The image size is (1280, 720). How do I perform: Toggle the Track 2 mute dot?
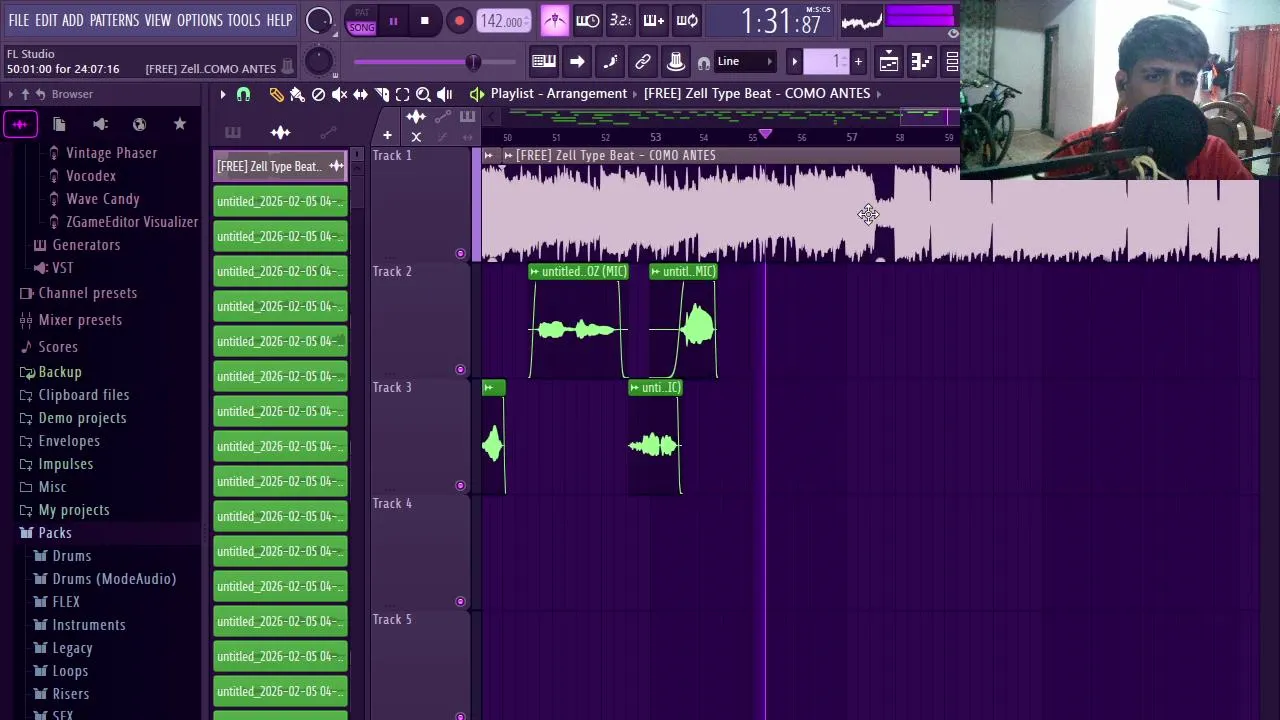pos(460,370)
